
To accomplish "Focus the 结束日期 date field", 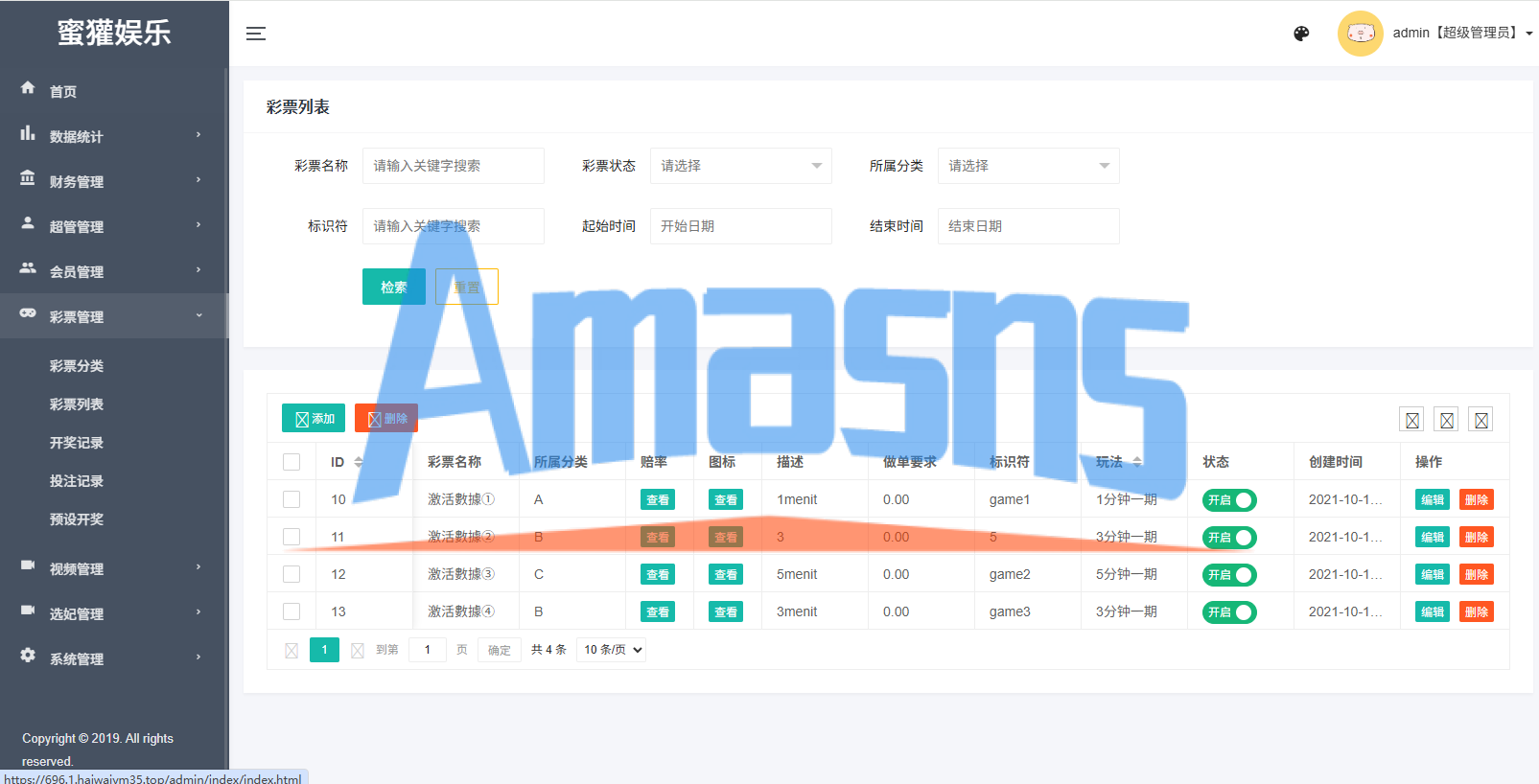I will (x=1029, y=226).
